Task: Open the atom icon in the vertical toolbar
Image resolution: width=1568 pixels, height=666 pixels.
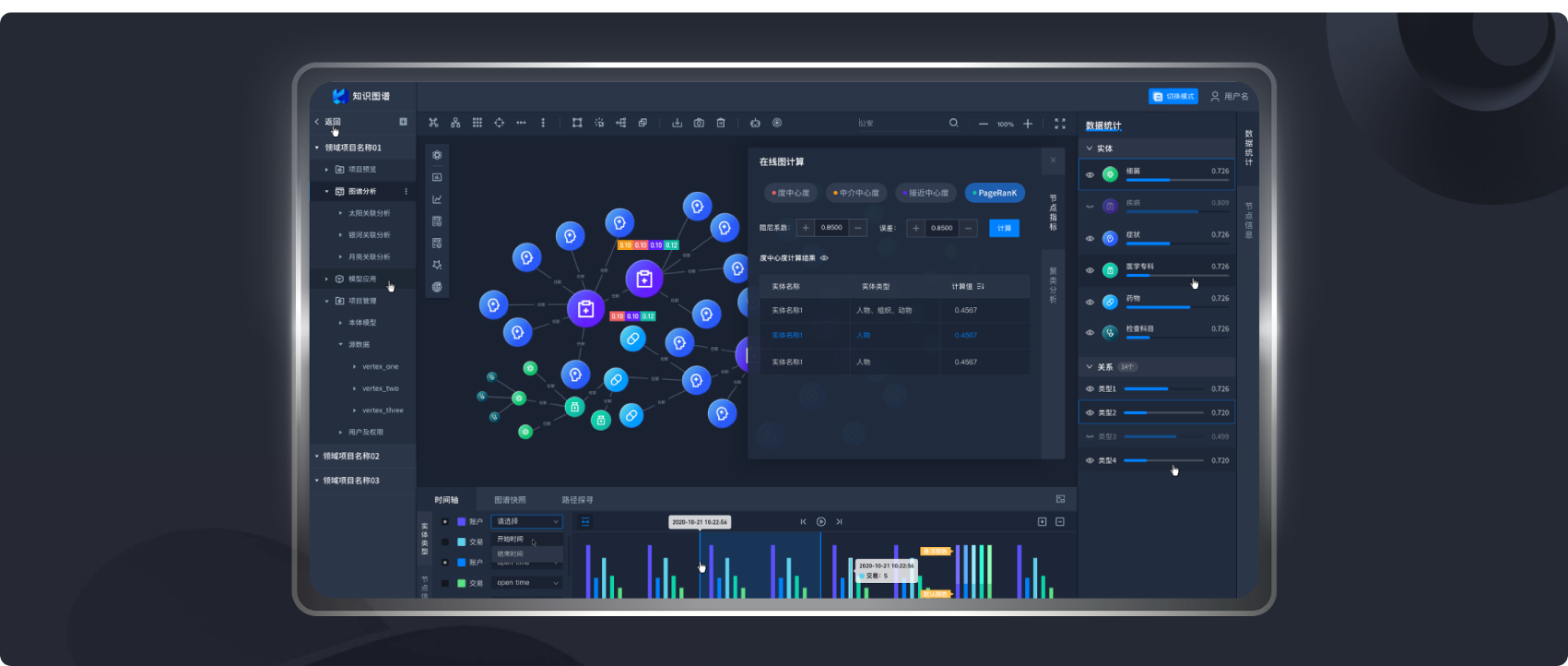Action: click(x=437, y=155)
